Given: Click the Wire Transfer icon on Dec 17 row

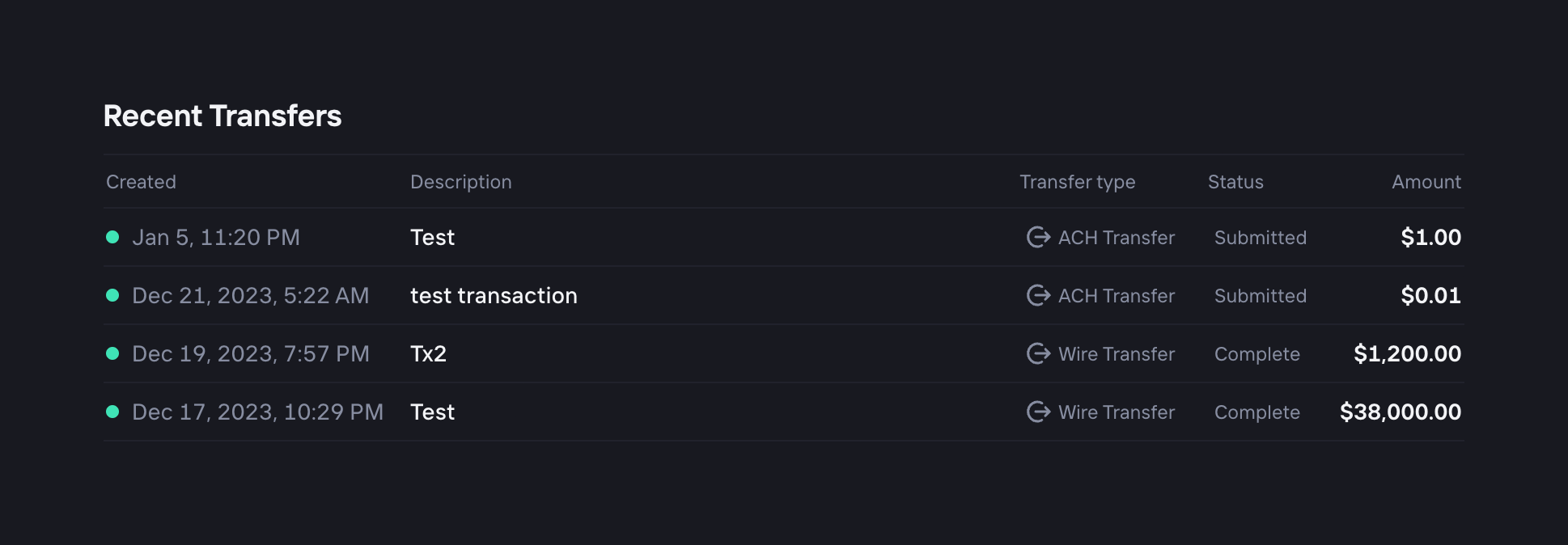Looking at the screenshot, I should coord(1036,412).
